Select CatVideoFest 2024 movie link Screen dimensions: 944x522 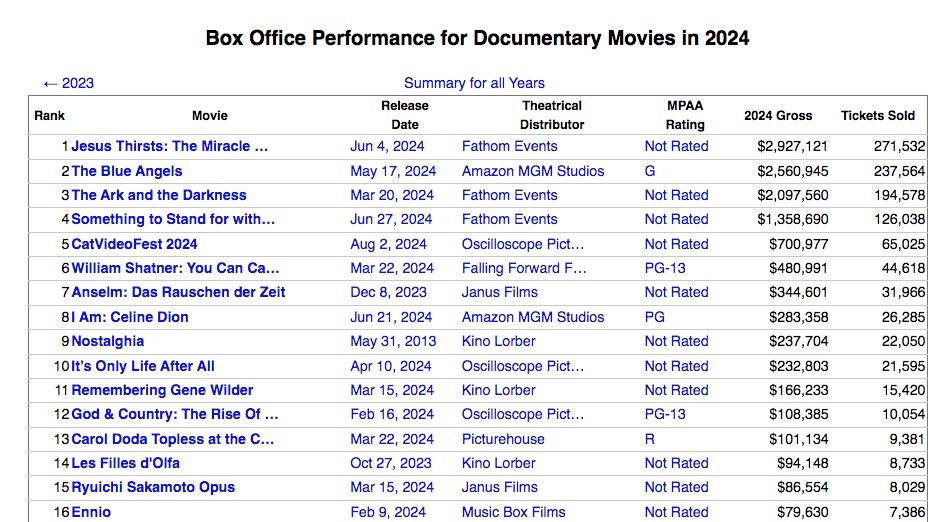(134, 244)
